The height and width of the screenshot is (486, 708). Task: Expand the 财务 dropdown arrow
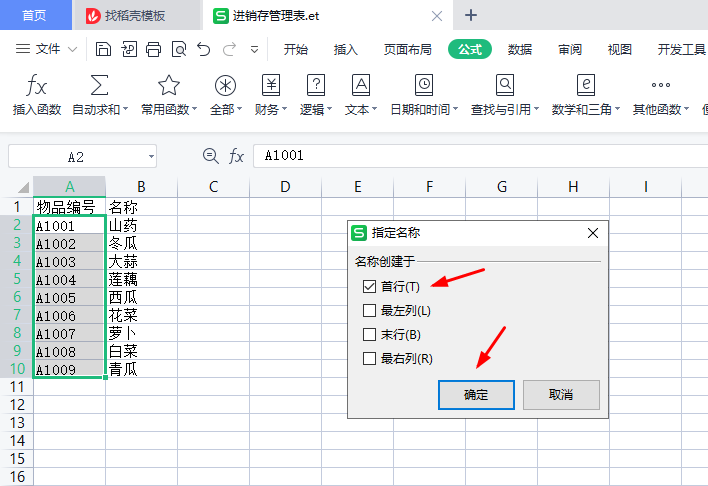[x=284, y=109]
